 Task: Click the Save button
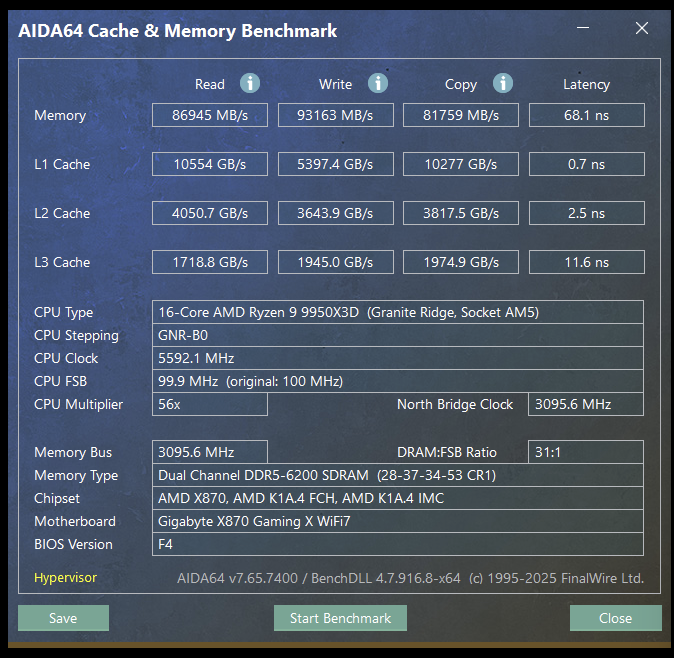coord(63,618)
